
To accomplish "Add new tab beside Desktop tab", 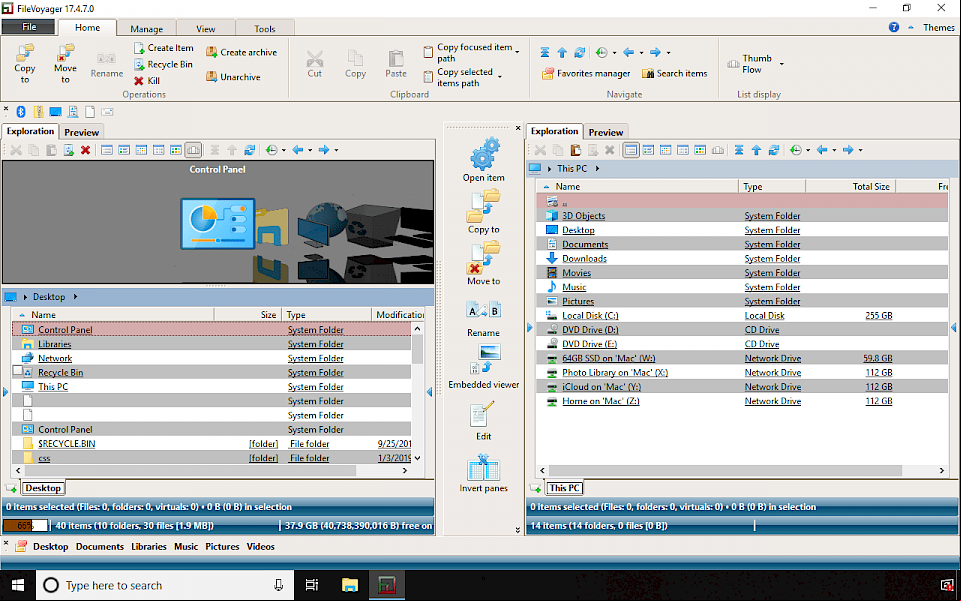I will coord(12,488).
